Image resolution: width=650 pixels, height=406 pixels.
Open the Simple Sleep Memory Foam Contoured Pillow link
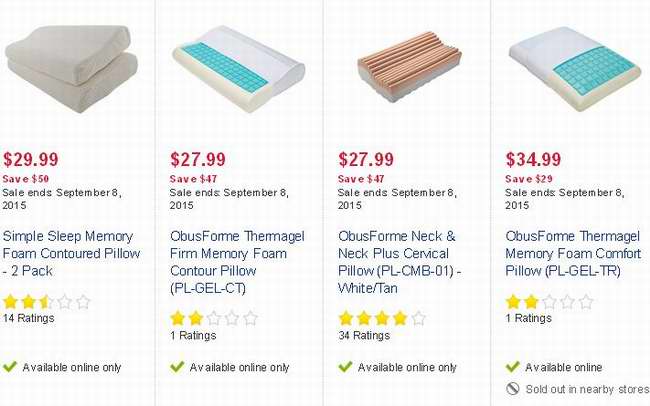click(71, 253)
